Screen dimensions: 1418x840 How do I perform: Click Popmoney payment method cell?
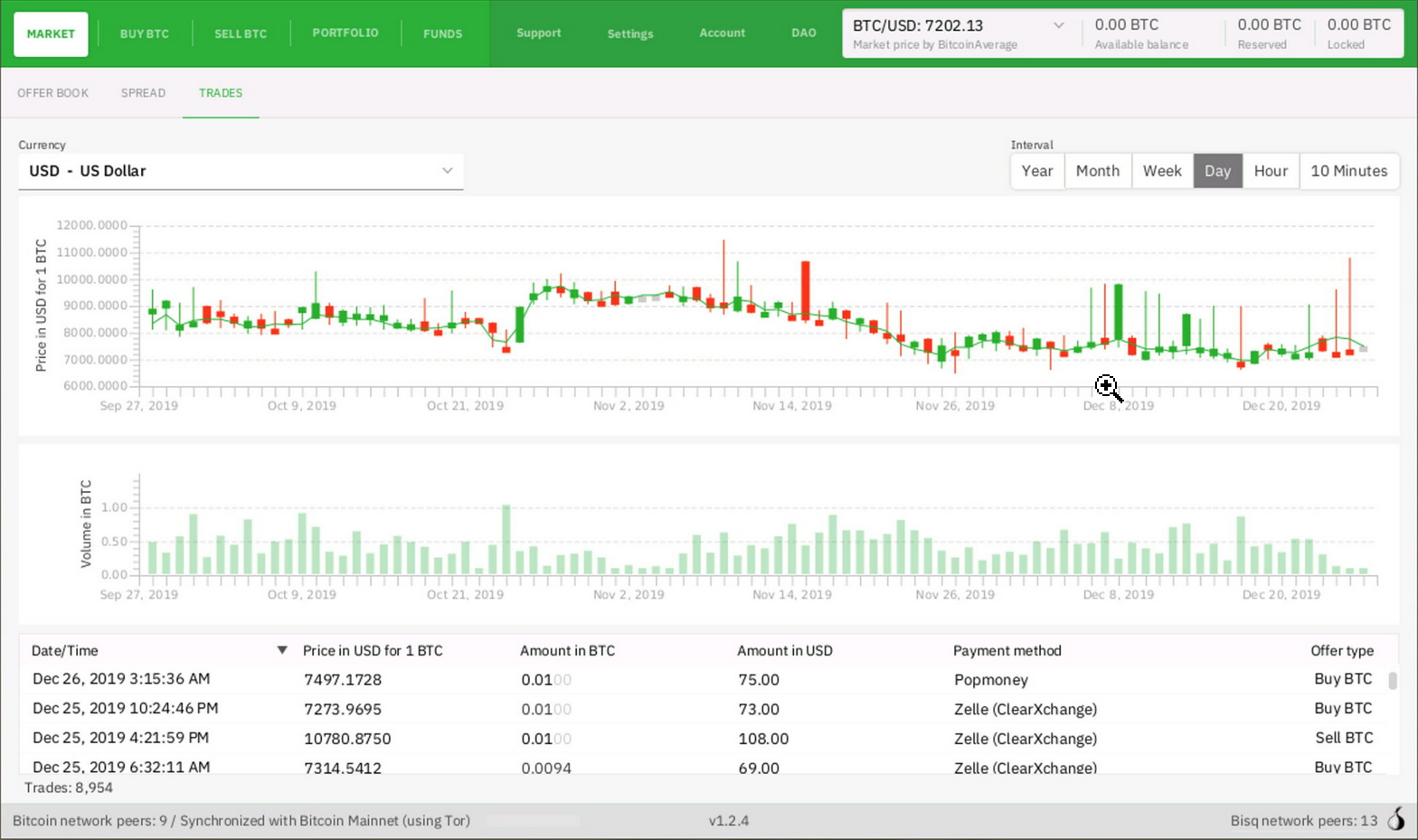(991, 680)
